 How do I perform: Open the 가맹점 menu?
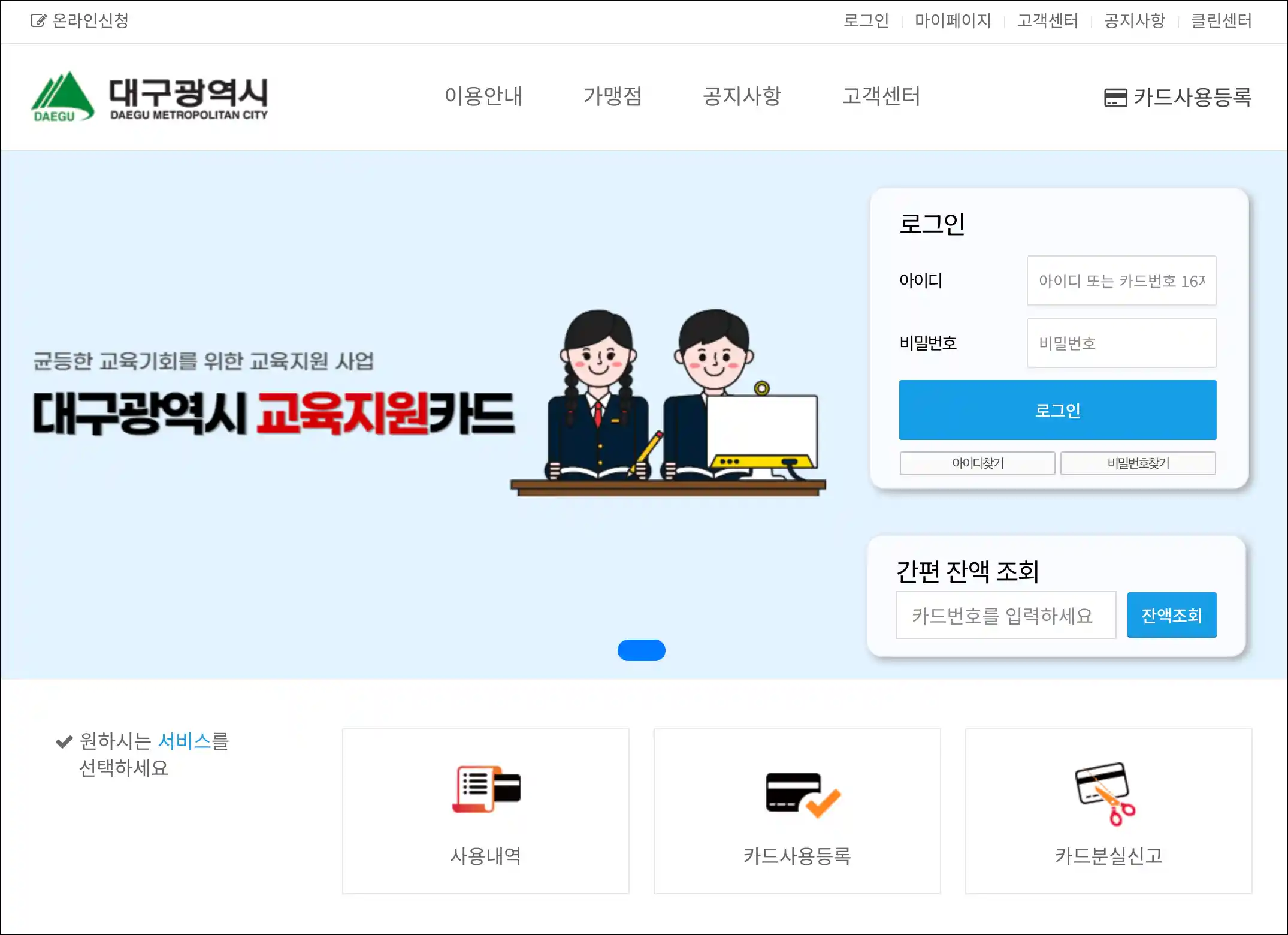612,96
